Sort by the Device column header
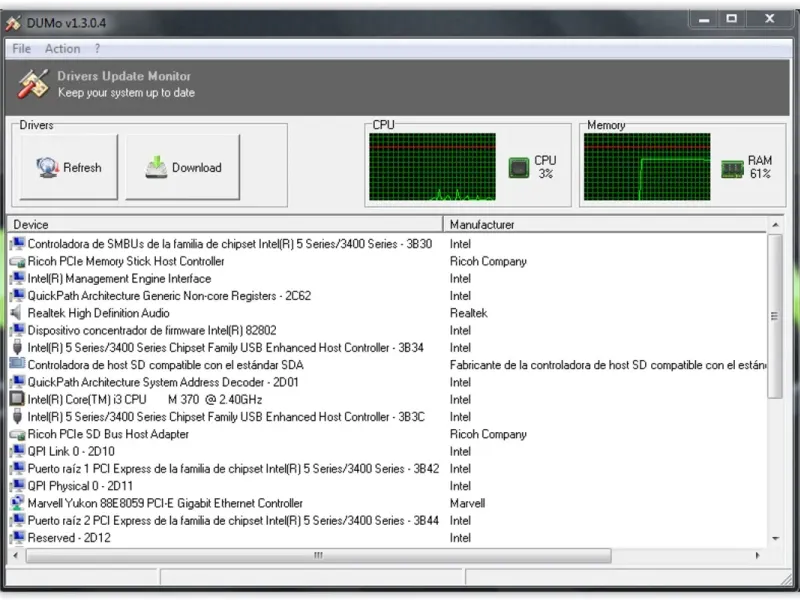Image resolution: width=800 pixels, height=600 pixels. click(225, 224)
